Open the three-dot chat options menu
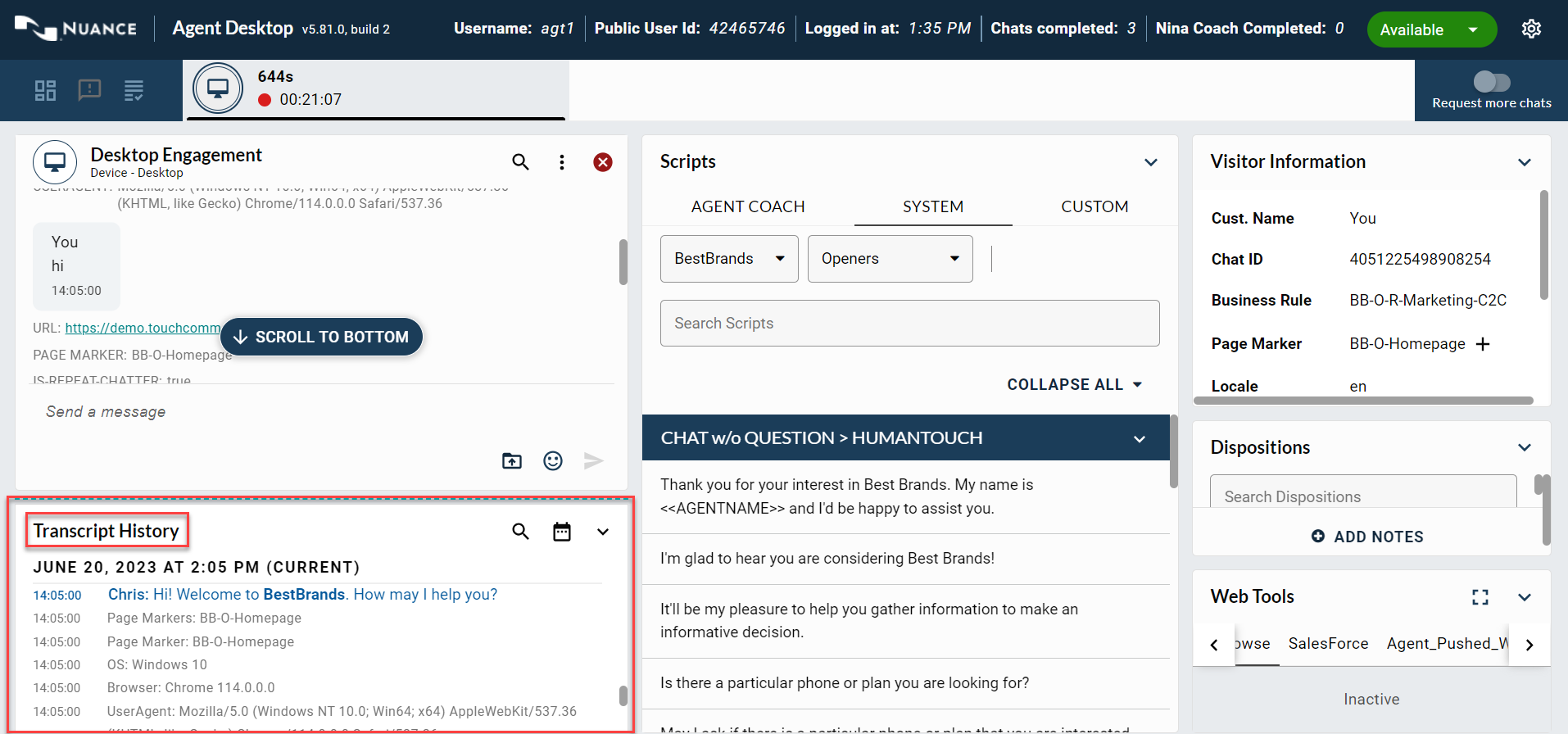This screenshot has width=1568, height=734. pos(561,162)
